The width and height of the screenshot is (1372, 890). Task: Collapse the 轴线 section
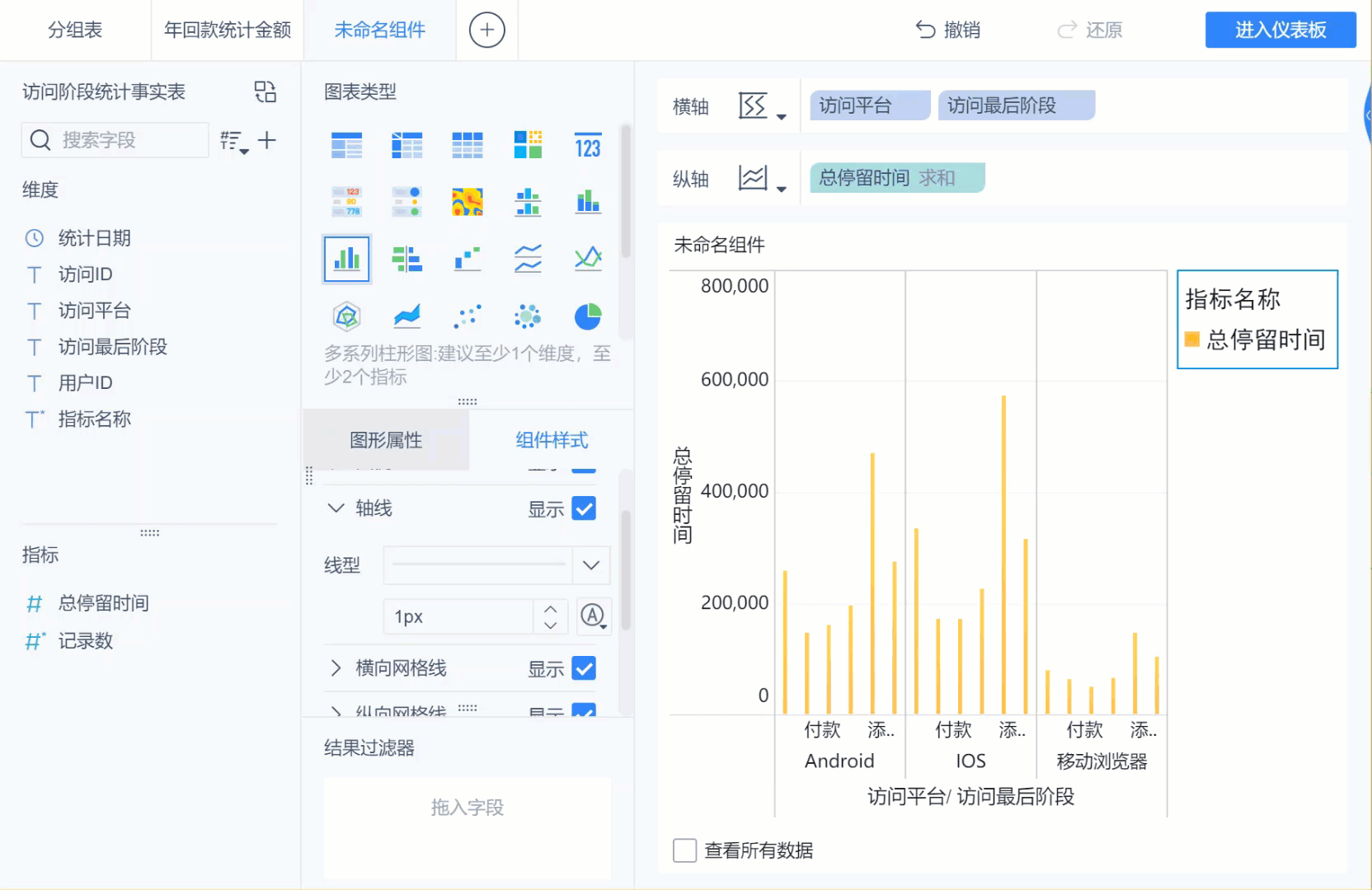[x=336, y=508]
